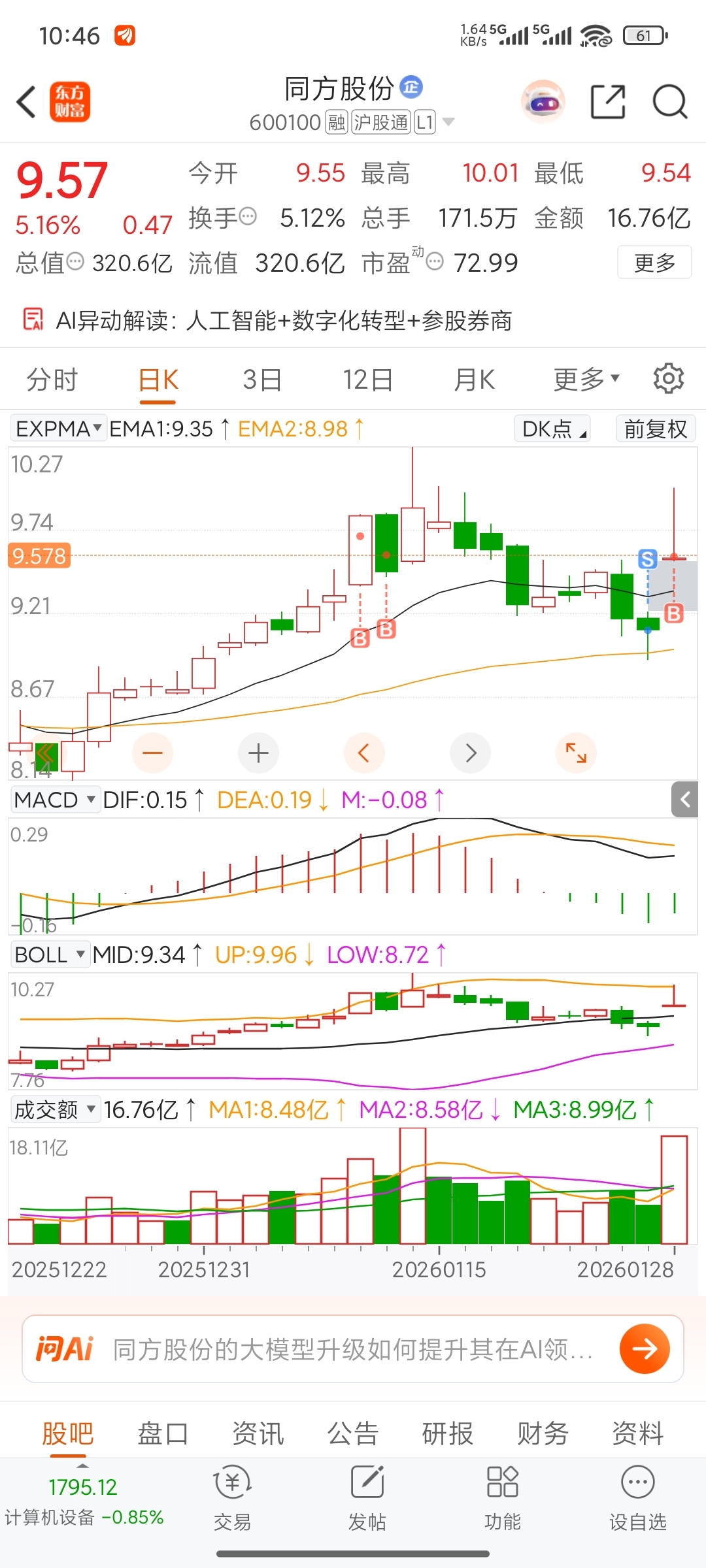706x1568 pixels.
Task: Open the 研报 tab
Action: (x=448, y=1433)
